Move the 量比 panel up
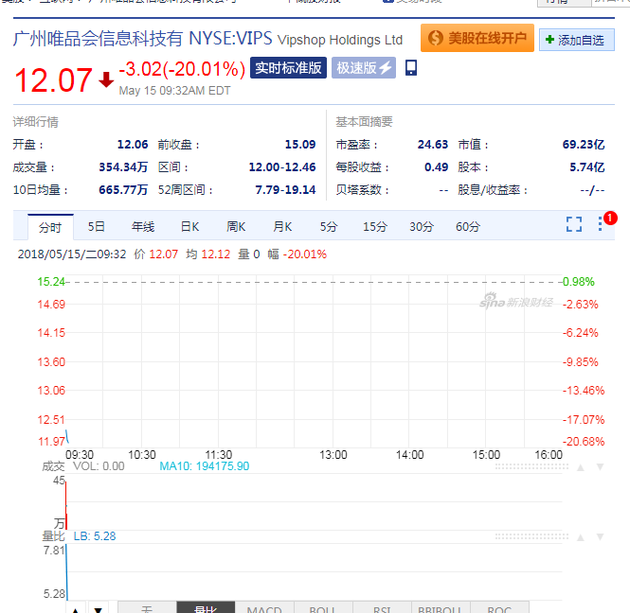Screen dimensions: 630x613 pos(580,537)
